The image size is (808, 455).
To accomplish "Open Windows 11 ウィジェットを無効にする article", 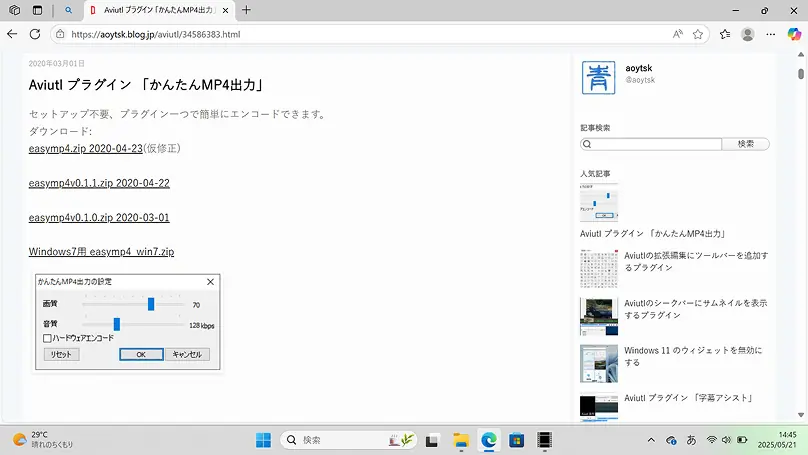I will pos(693,356).
